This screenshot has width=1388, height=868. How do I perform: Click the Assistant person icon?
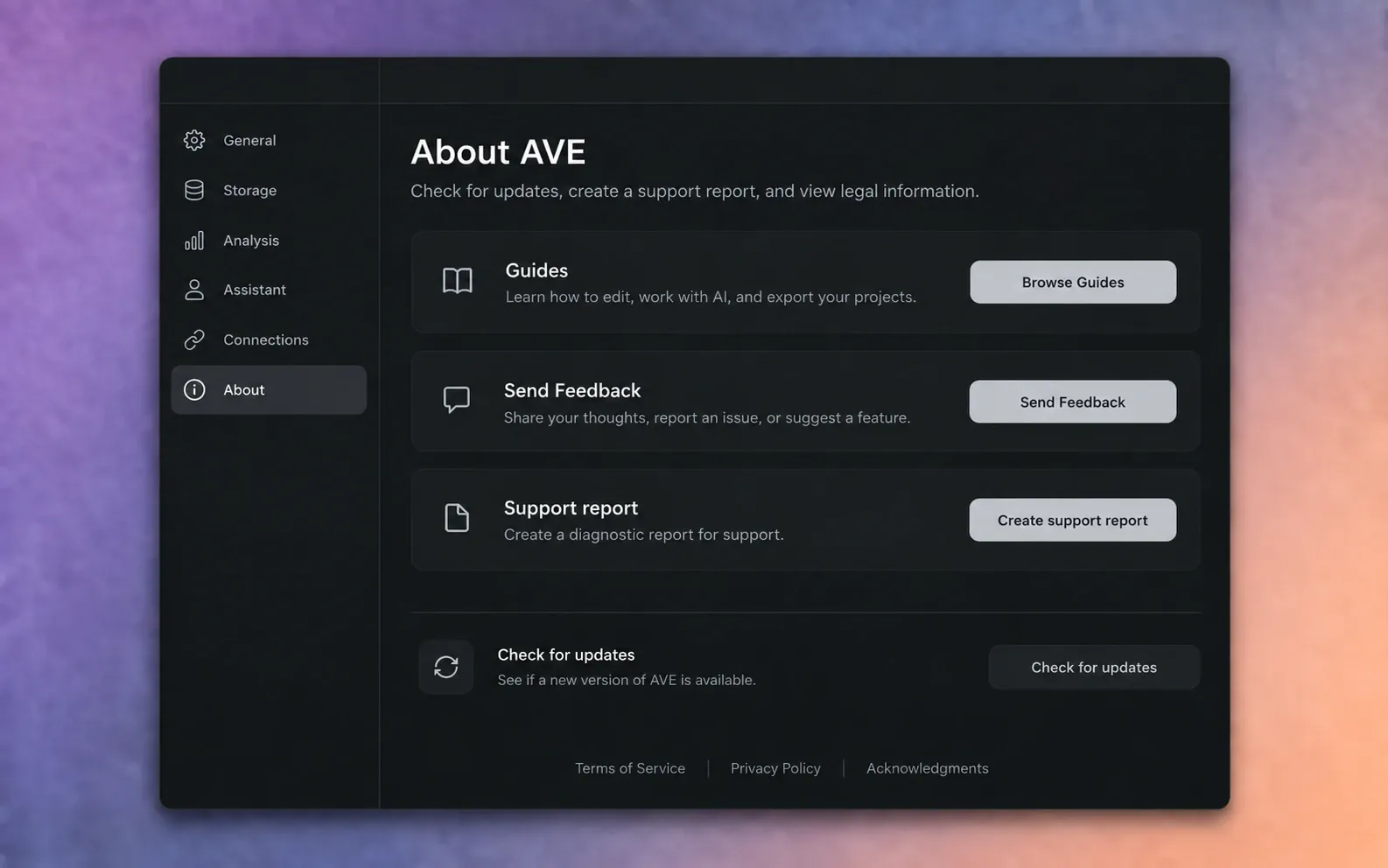coord(194,290)
